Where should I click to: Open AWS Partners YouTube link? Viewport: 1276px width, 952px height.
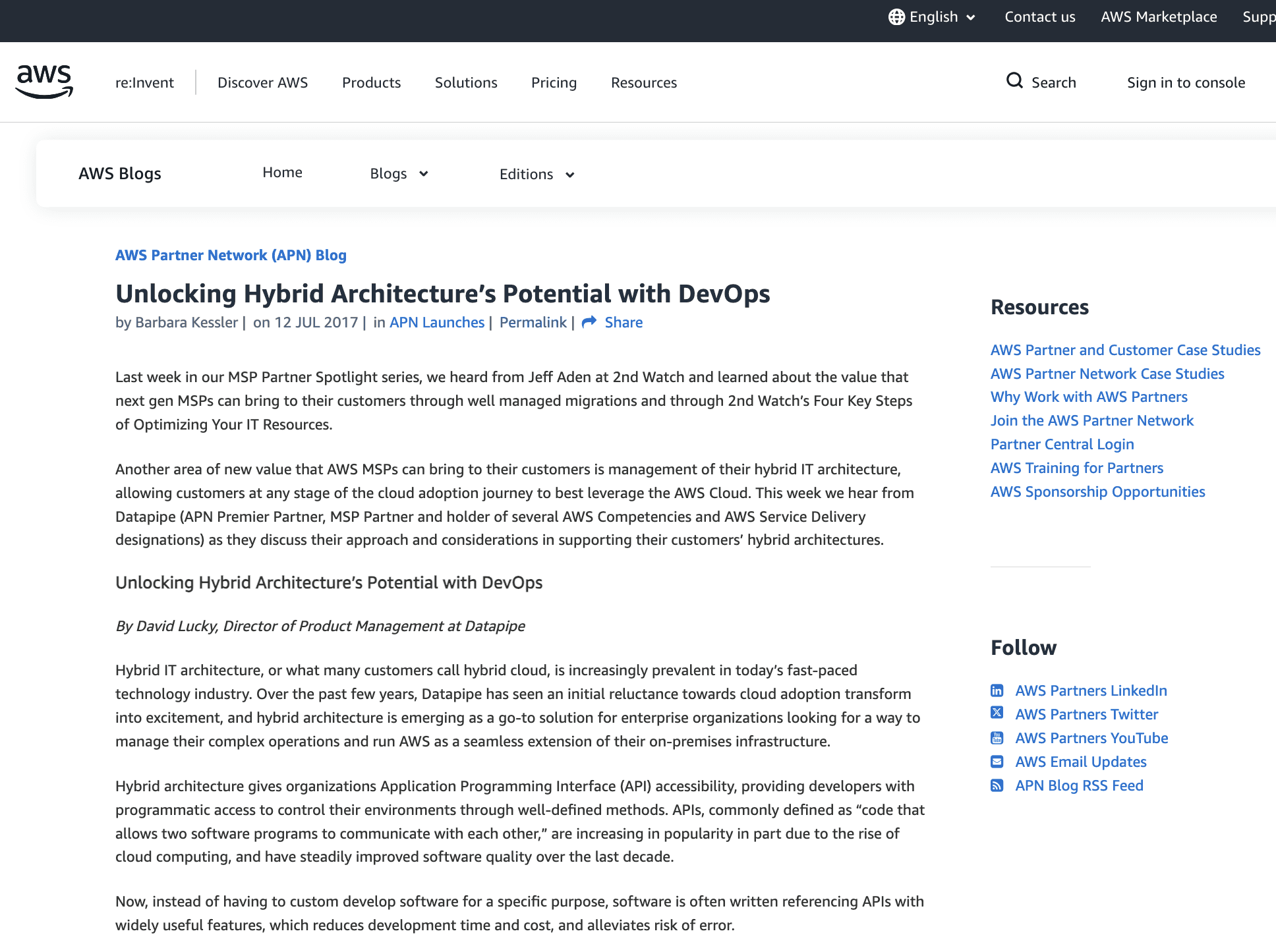[x=1092, y=738]
